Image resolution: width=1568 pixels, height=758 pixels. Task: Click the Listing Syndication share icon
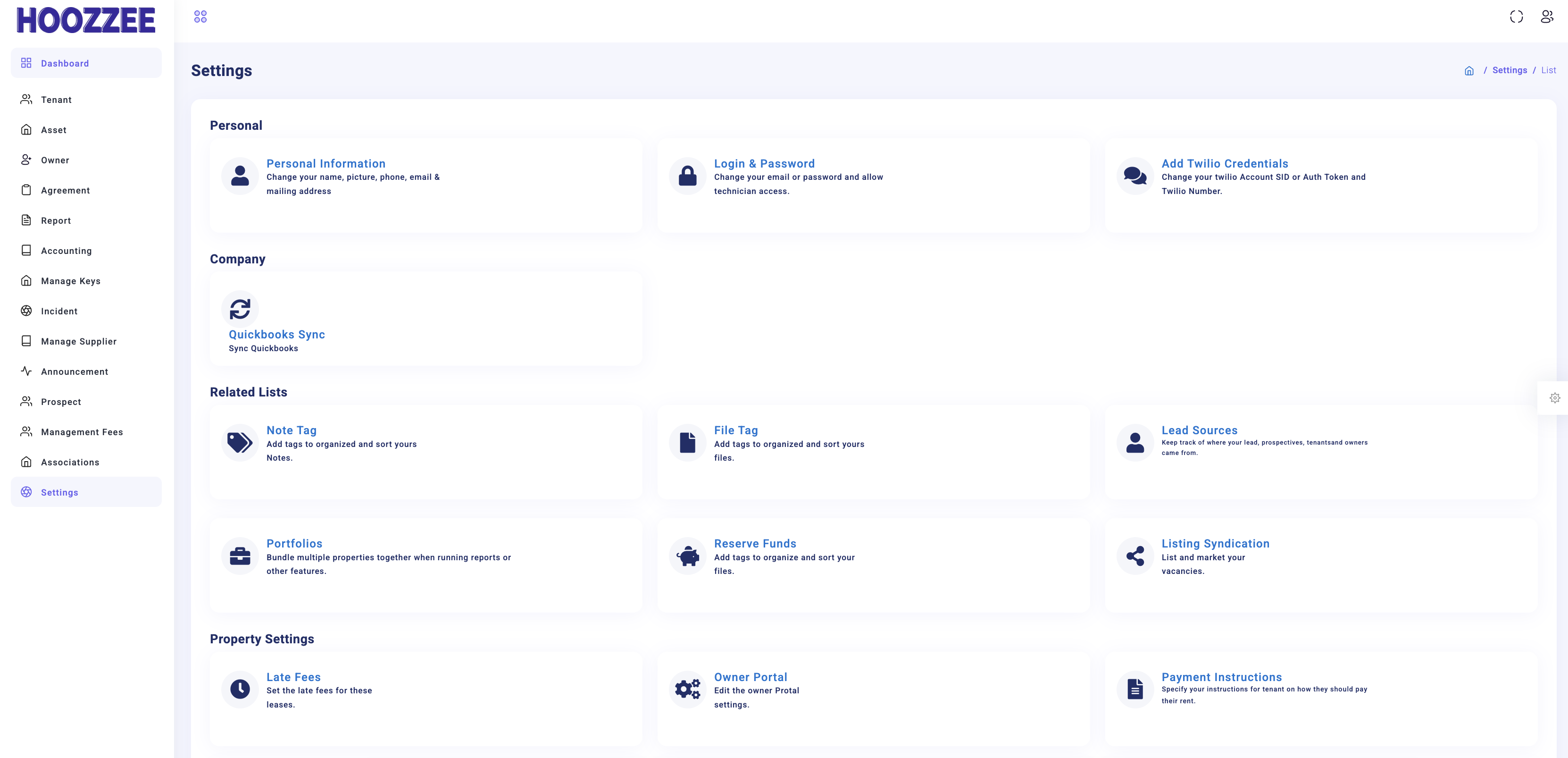[x=1134, y=556]
